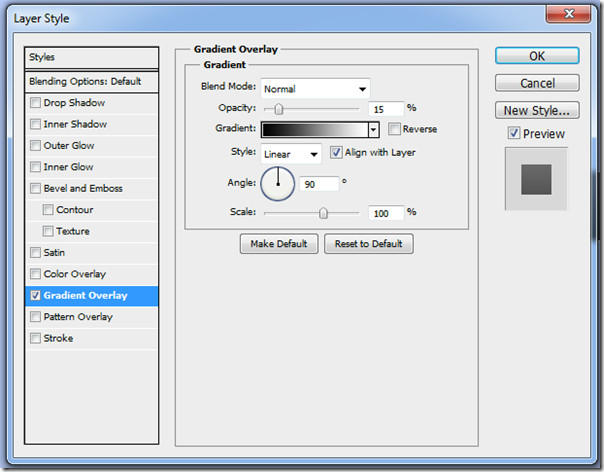Image resolution: width=604 pixels, height=472 pixels.
Task: Open the gradient picker arrow
Action: 373,130
